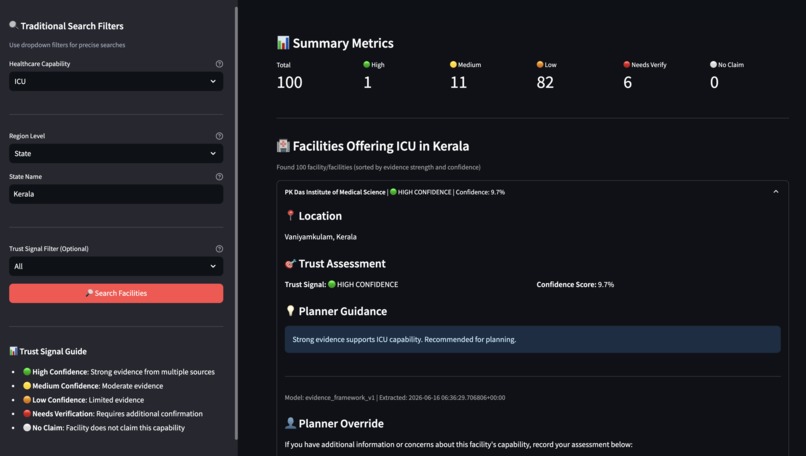This screenshot has width=806, height=456.
Task: Click the pin icon beside Location
Action: point(290,215)
